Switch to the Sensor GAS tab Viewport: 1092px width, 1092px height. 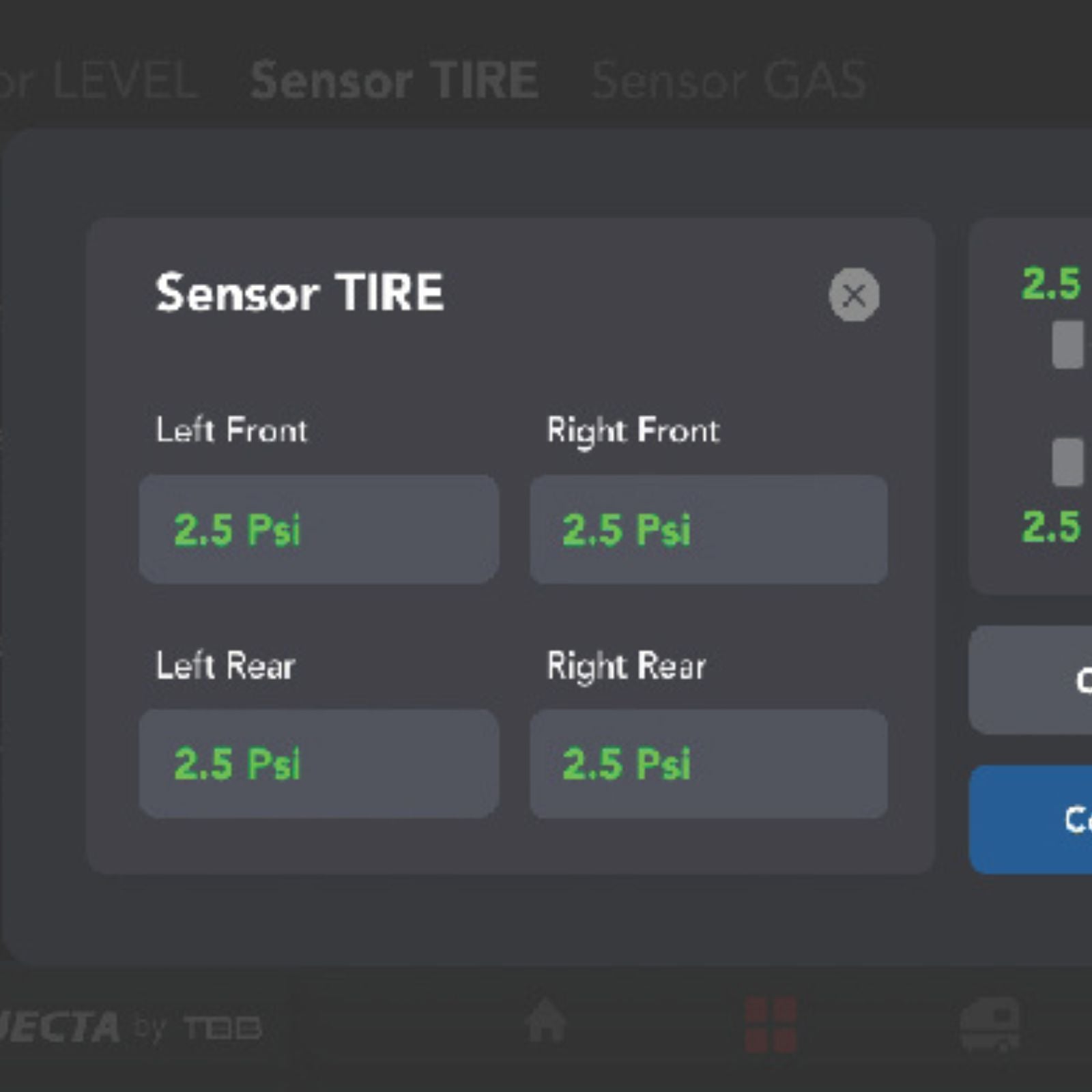pos(730,81)
